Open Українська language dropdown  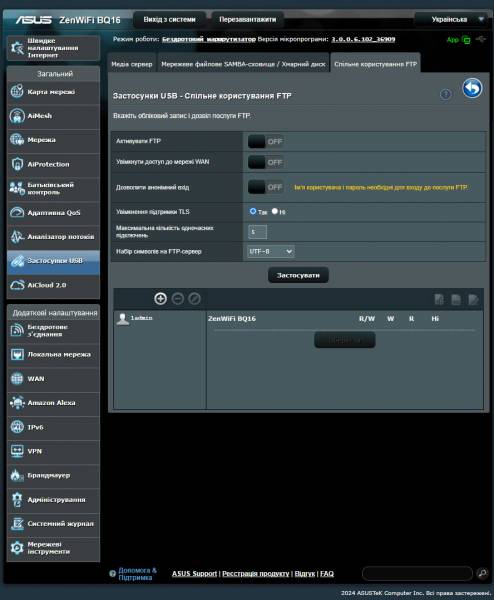[x=452, y=20]
